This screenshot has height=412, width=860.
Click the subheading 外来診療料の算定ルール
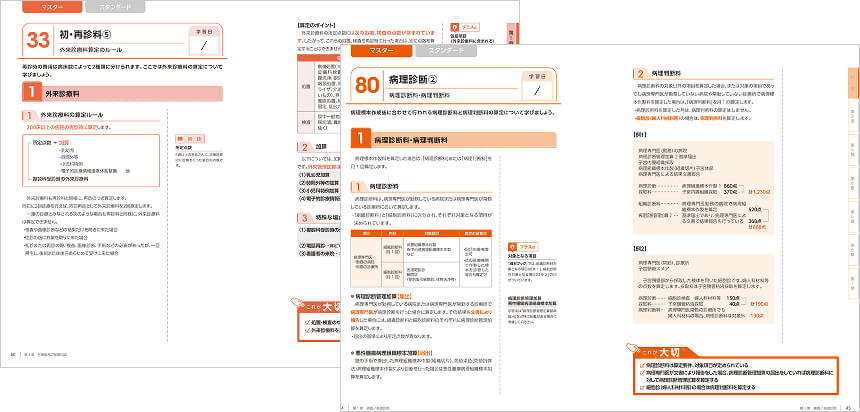[x=72, y=115]
